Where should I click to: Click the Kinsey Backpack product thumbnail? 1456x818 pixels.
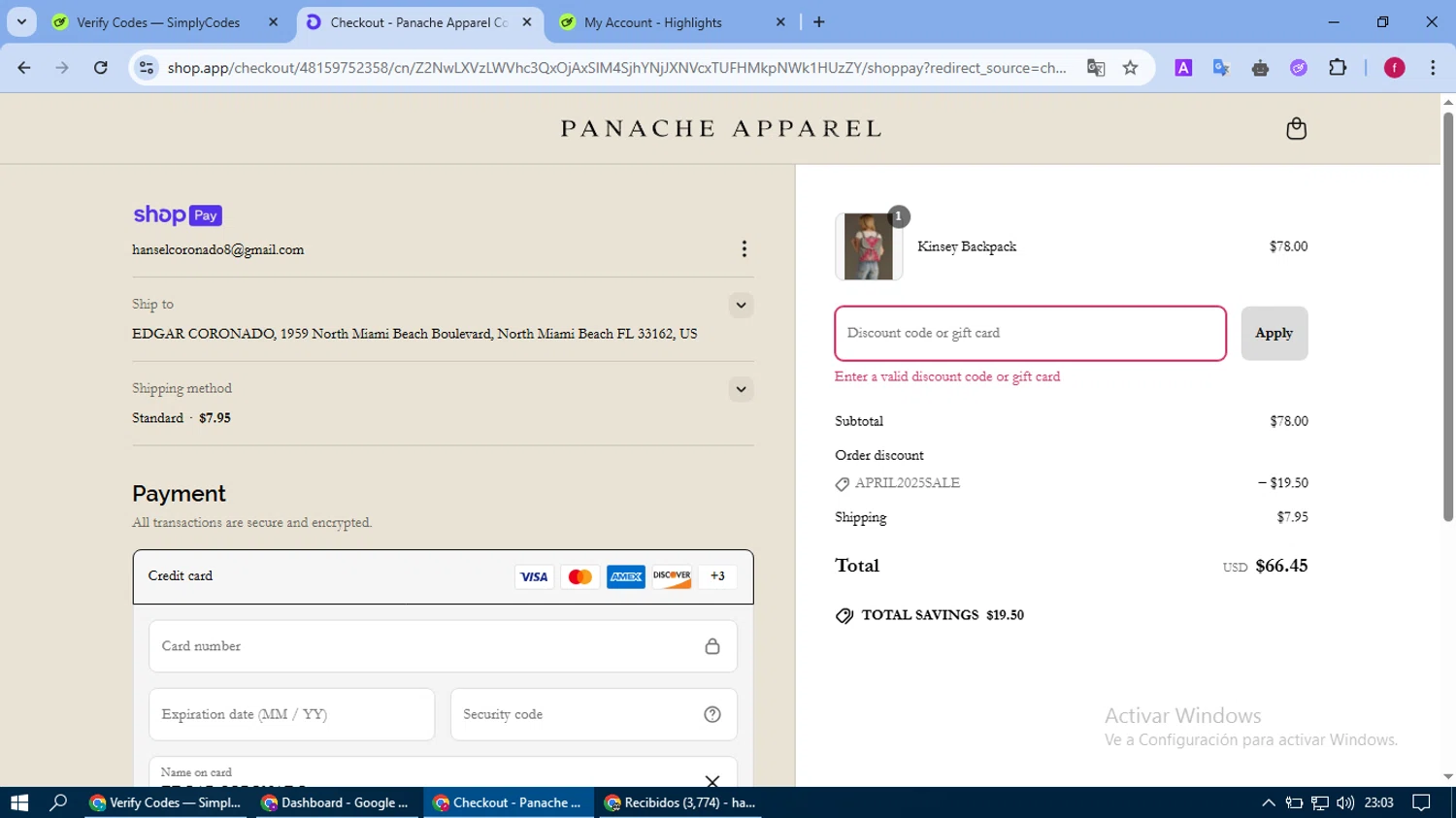click(x=868, y=246)
